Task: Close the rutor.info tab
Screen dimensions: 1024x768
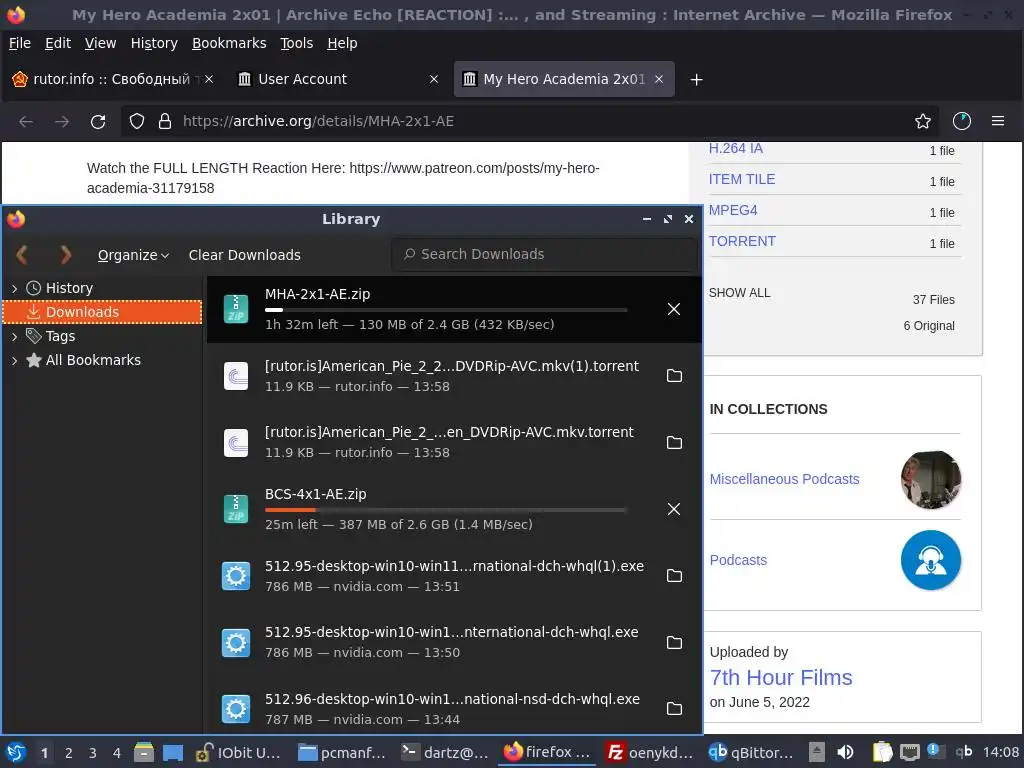Action: point(209,79)
